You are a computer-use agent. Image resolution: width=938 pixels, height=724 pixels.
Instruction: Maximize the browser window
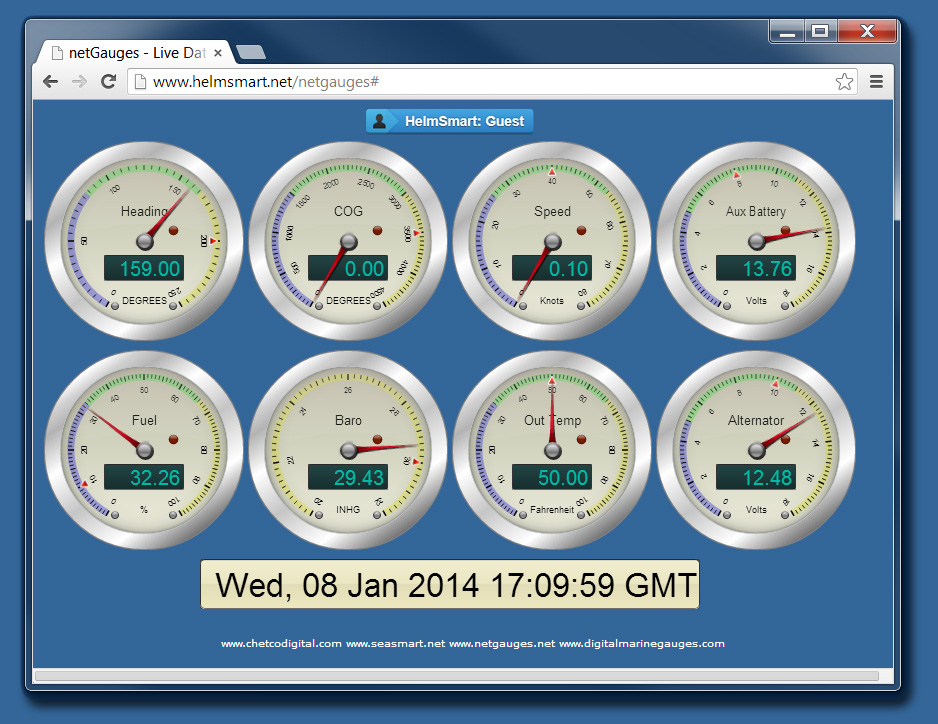tap(820, 31)
